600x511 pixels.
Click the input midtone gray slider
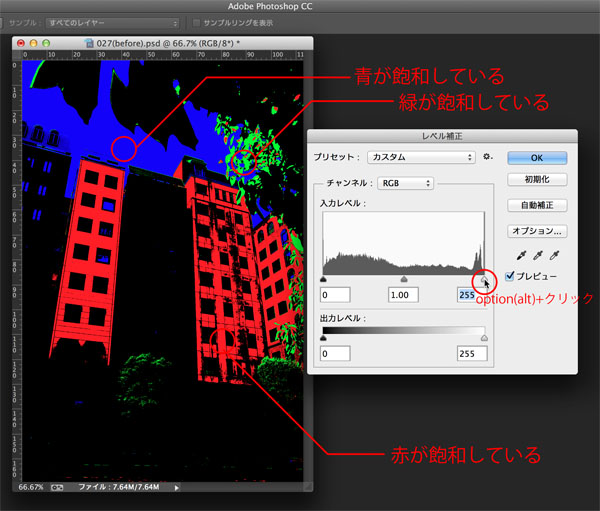pos(403,280)
